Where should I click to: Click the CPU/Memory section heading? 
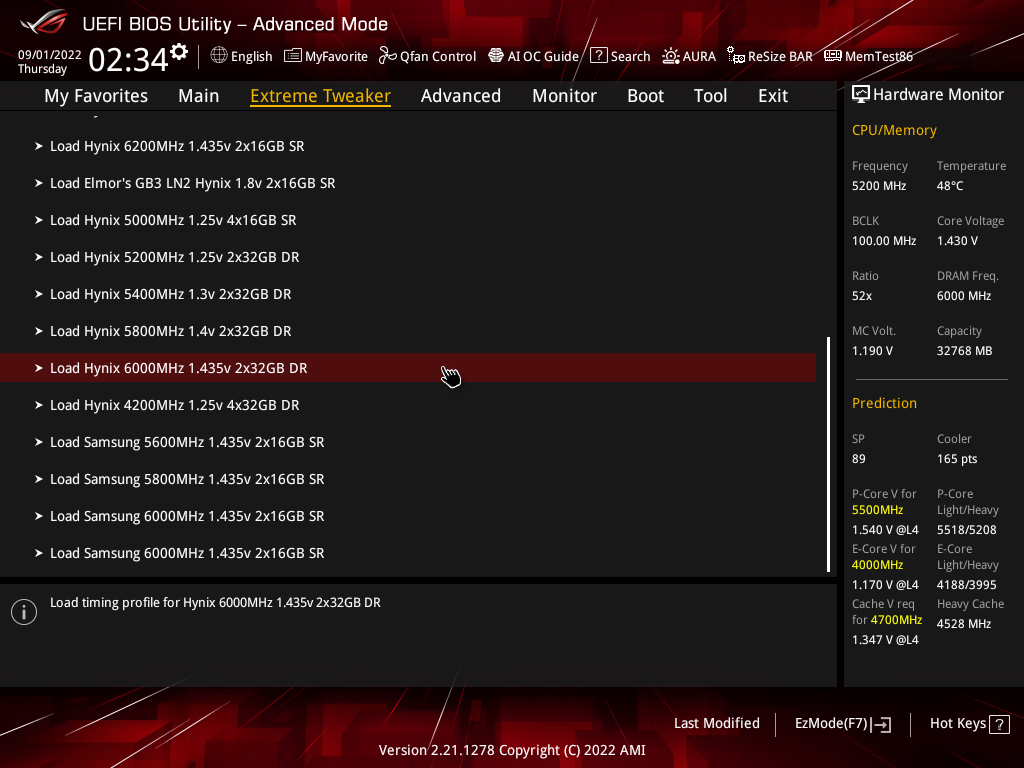894,131
